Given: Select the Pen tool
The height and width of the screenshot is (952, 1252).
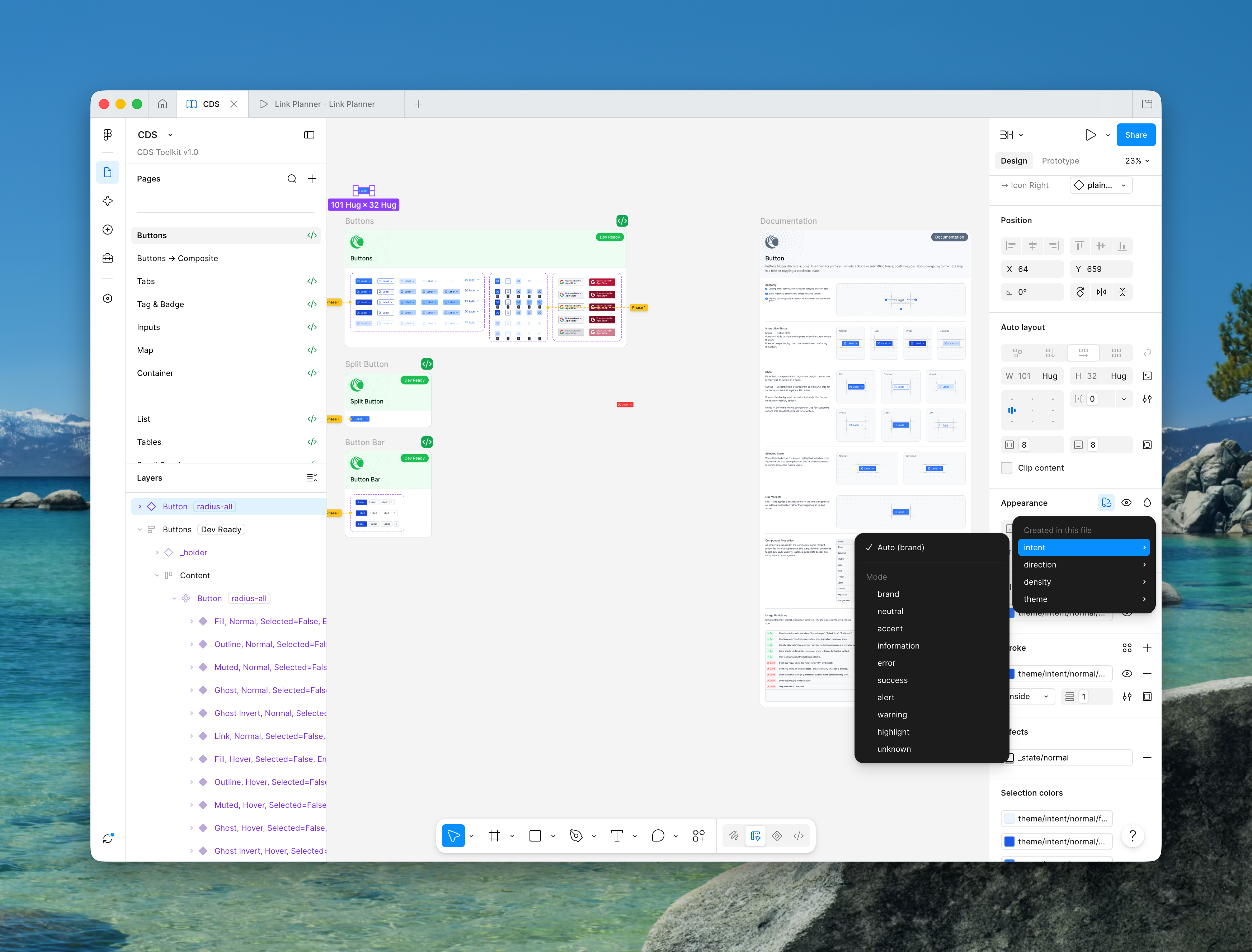Looking at the screenshot, I should [576, 836].
